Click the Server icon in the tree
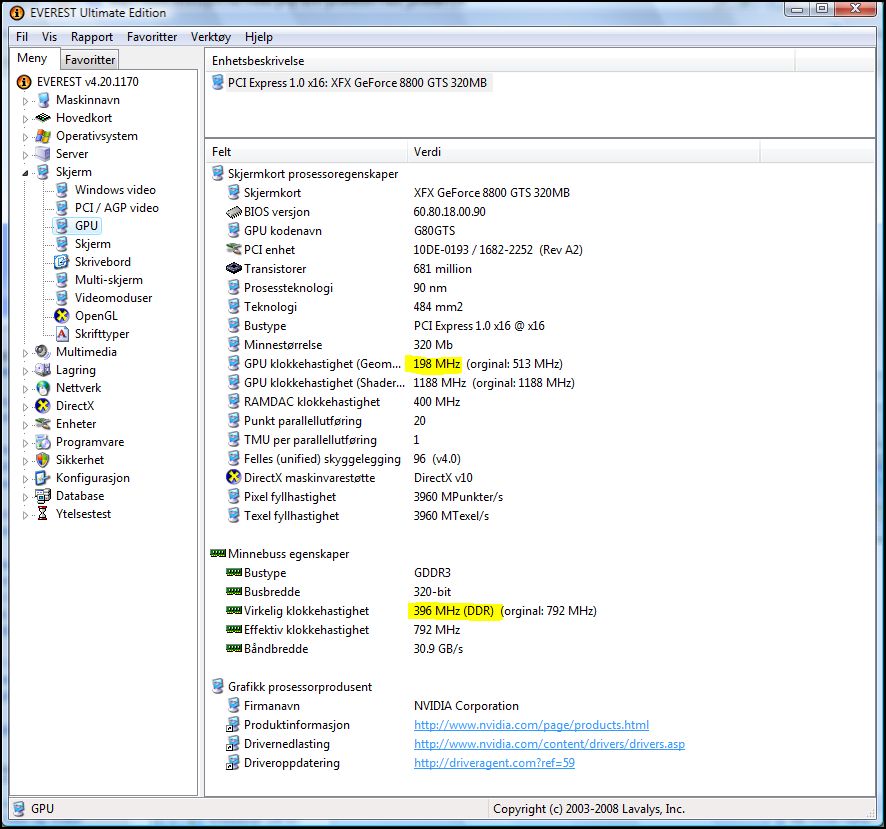This screenshot has width=886, height=829. pyautogui.click(x=43, y=154)
